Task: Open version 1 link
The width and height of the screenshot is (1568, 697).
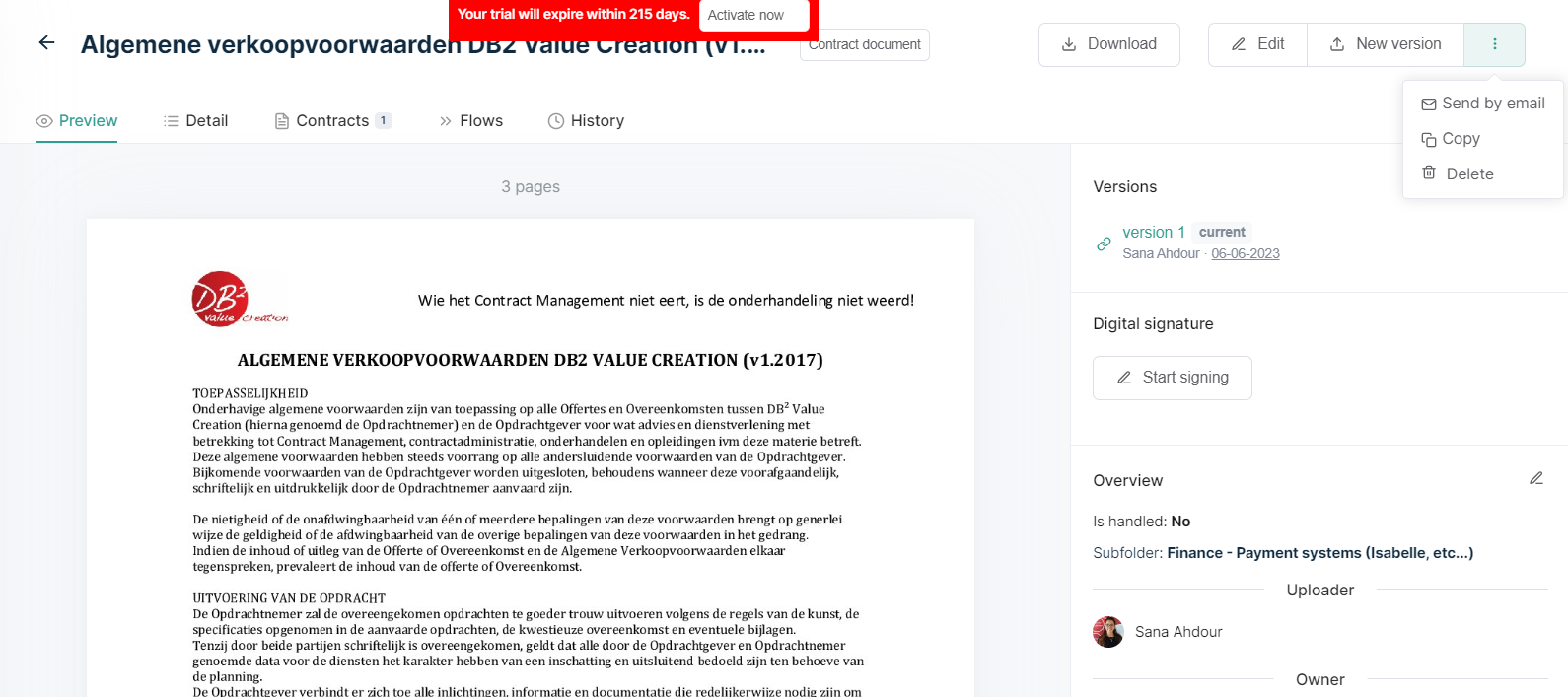Action: 1154,232
